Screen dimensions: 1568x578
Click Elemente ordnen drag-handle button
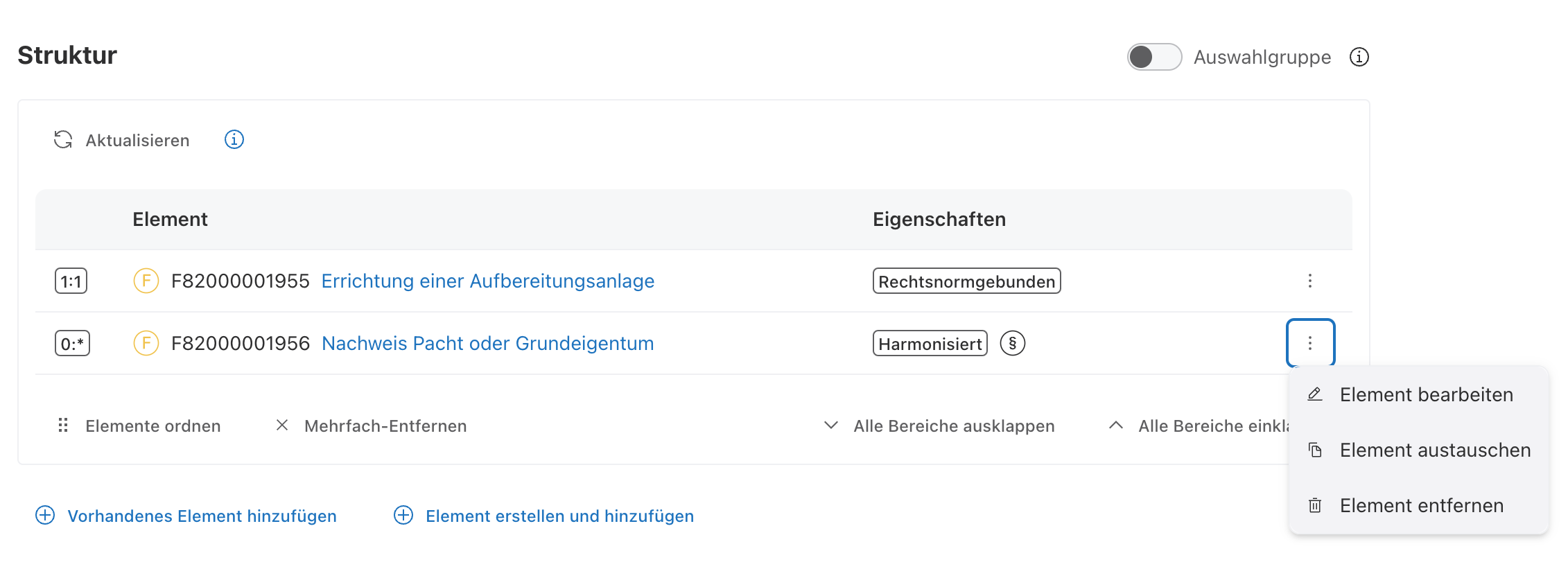63,426
